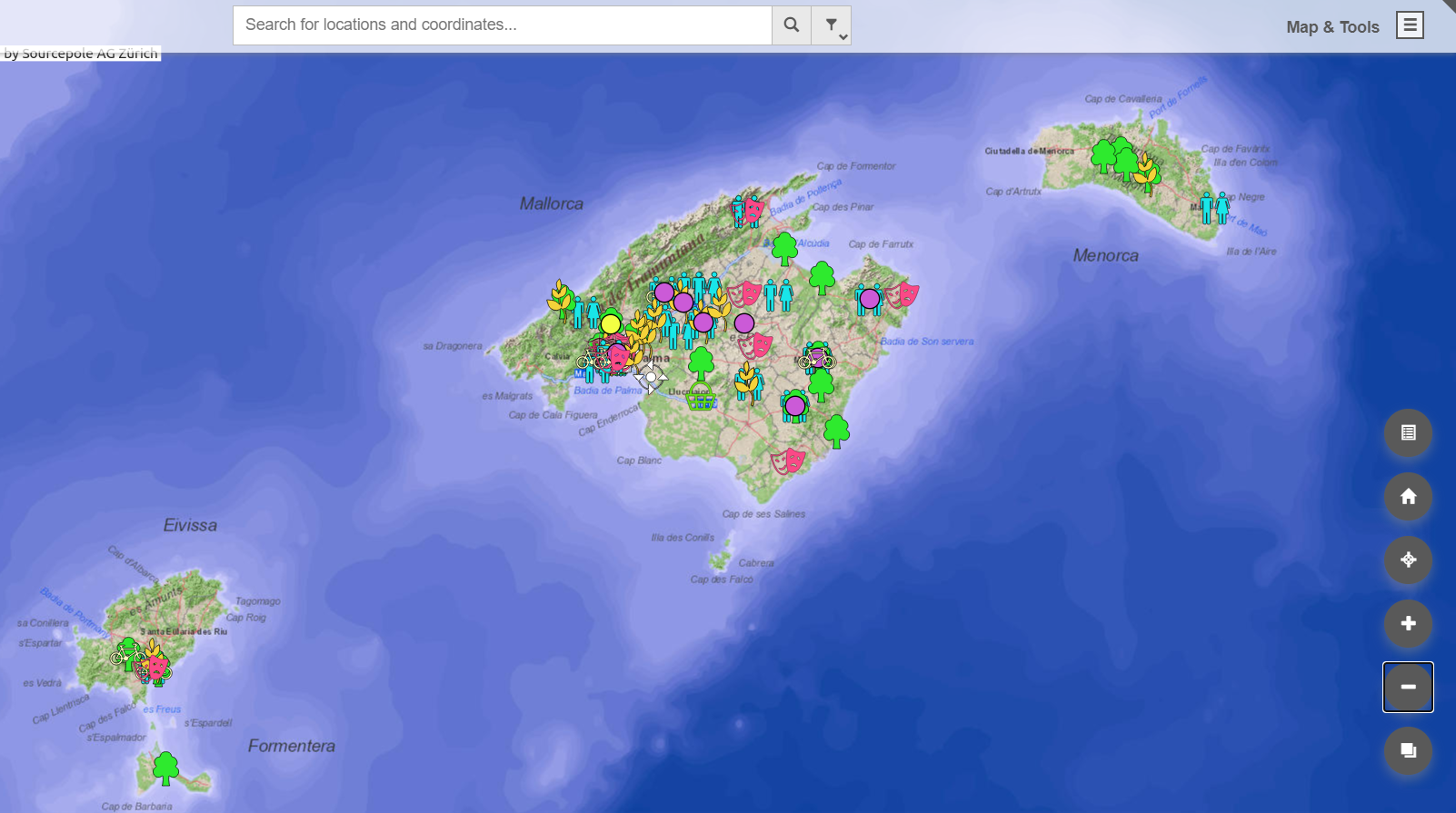The height and width of the screenshot is (813, 1456).
Task: Click the hamburger menu icon
Action: [1410, 25]
